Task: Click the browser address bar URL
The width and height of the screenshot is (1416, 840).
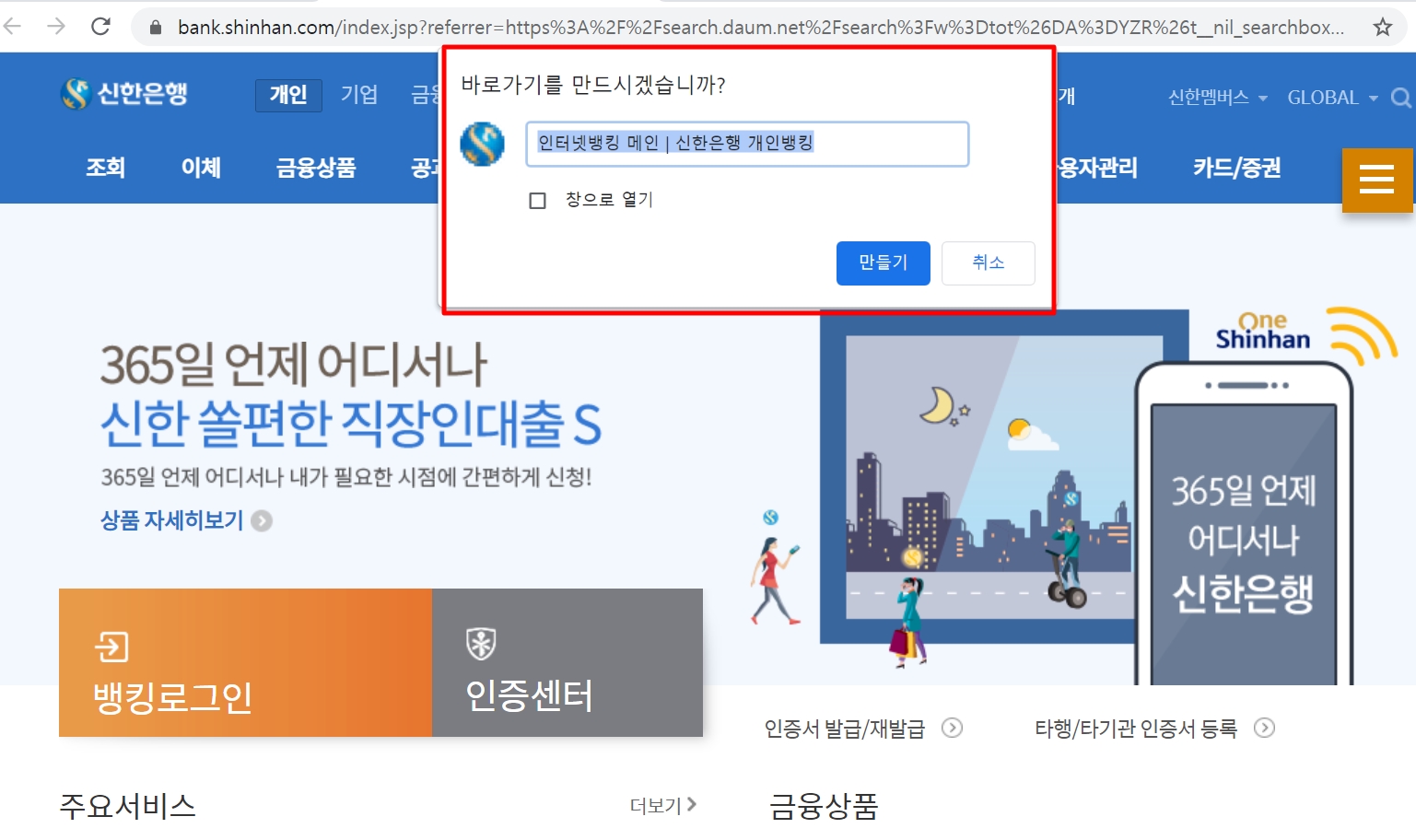Action: click(760, 28)
